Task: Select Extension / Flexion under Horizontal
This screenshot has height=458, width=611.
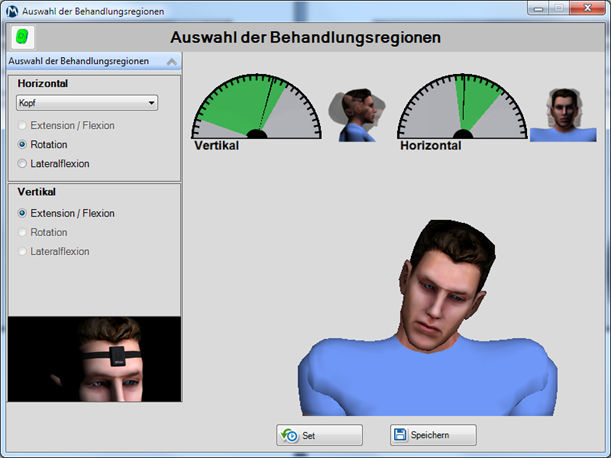Action: pyautogui.click(x=23, y=126)
